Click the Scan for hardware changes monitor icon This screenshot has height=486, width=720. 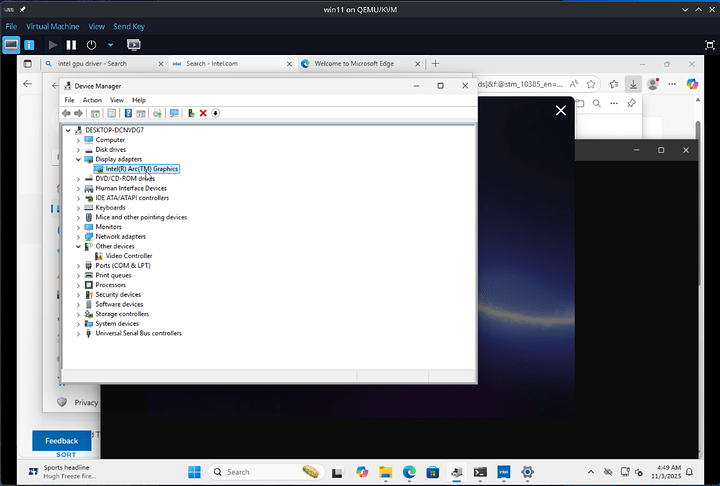tap(174, 113)
